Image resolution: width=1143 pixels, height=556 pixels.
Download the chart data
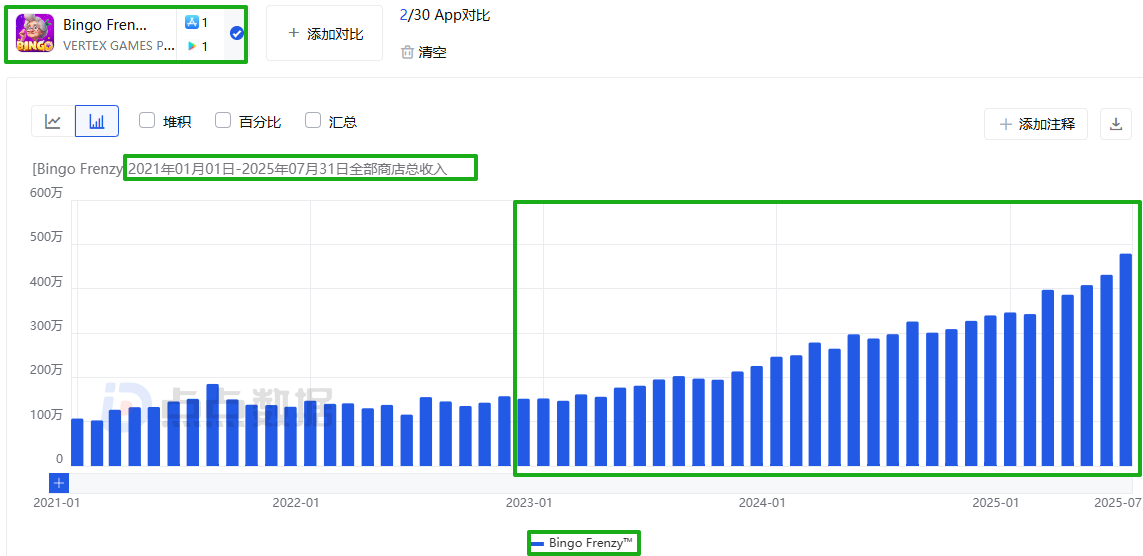coord(1116,124)
